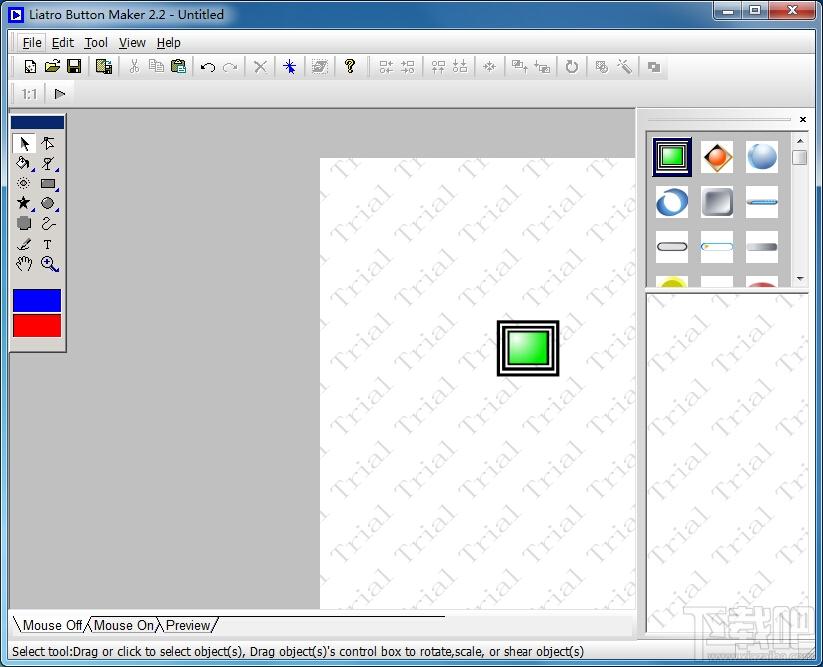Choose the Rectangle shape tool
Screen dimensions: 823x667
(48, 183)
